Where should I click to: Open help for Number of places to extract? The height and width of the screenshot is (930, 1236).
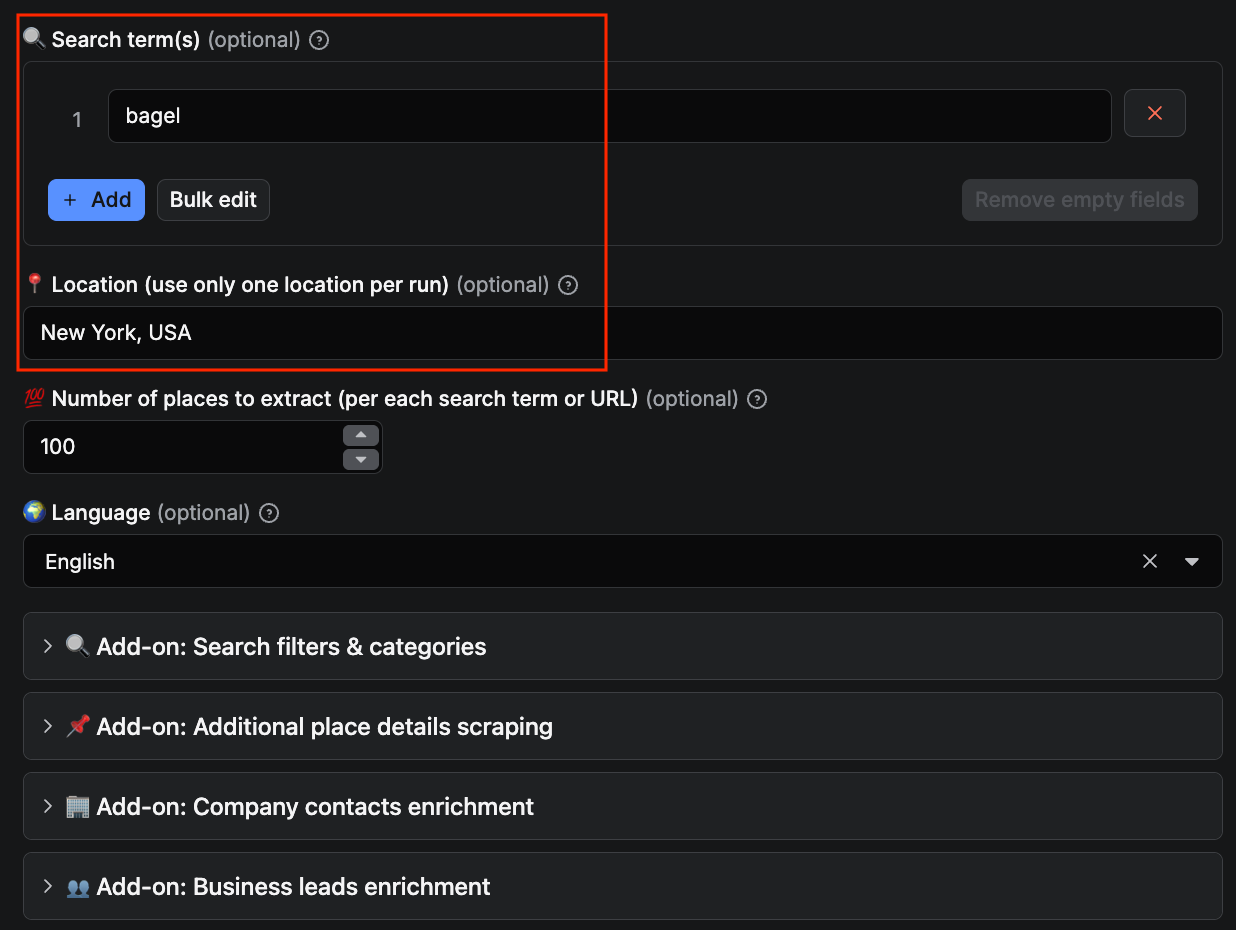756,399
